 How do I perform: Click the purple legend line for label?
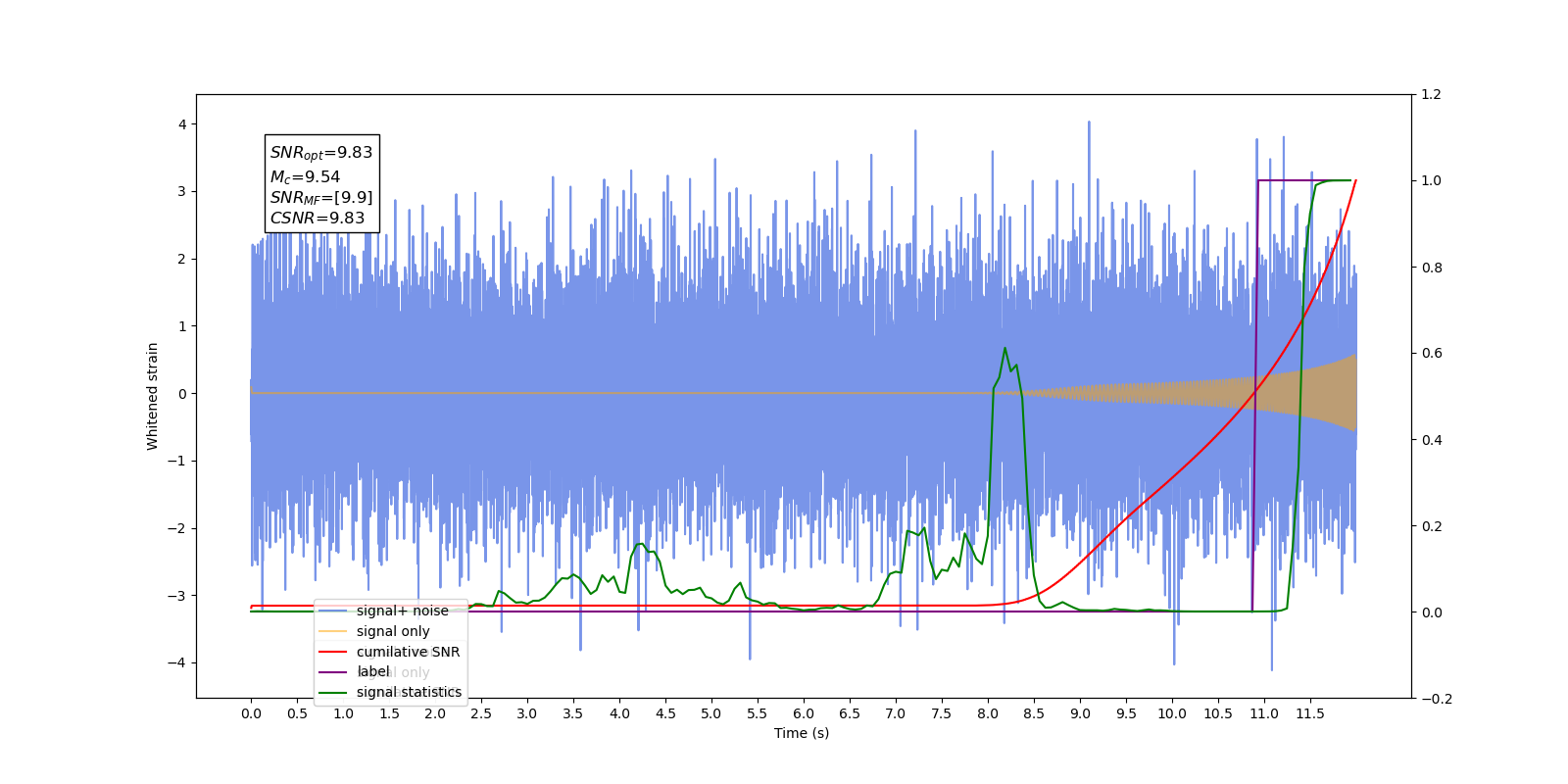[333, 671]
